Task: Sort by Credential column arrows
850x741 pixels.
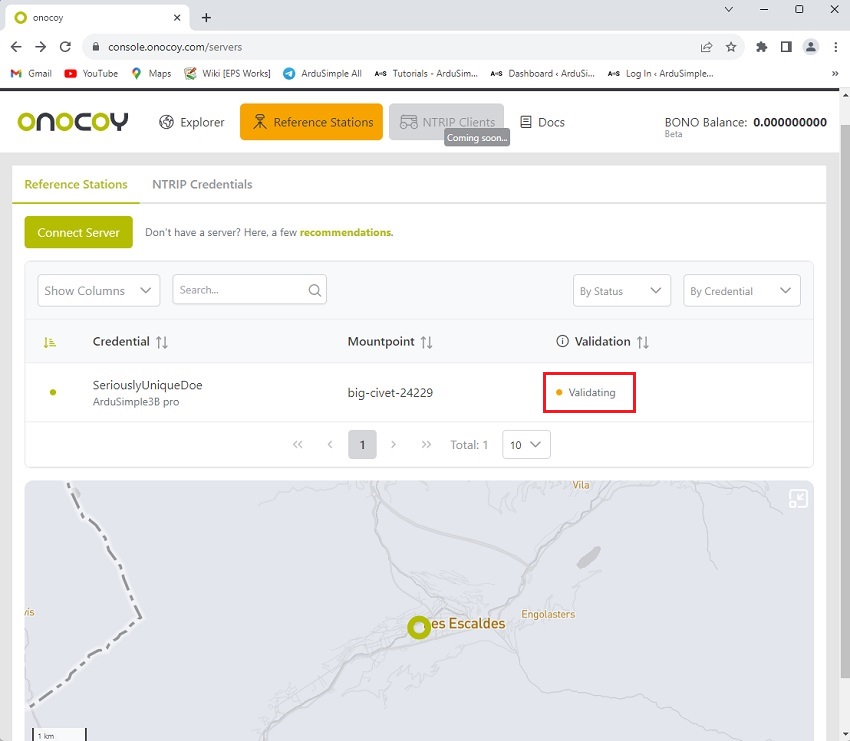Action: [x=162, y=342]
